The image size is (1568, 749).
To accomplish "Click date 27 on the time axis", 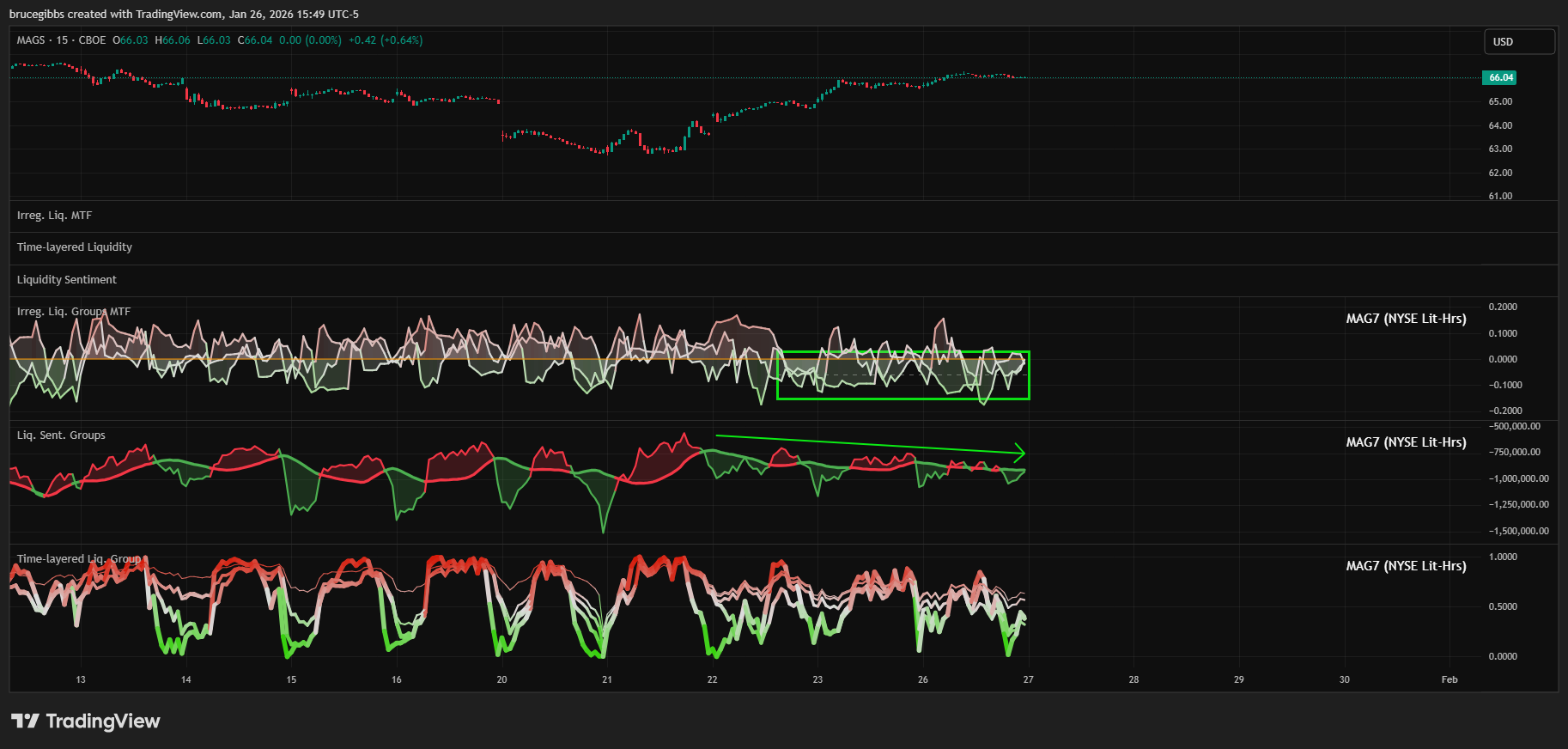I will (x=1028, y=679).
